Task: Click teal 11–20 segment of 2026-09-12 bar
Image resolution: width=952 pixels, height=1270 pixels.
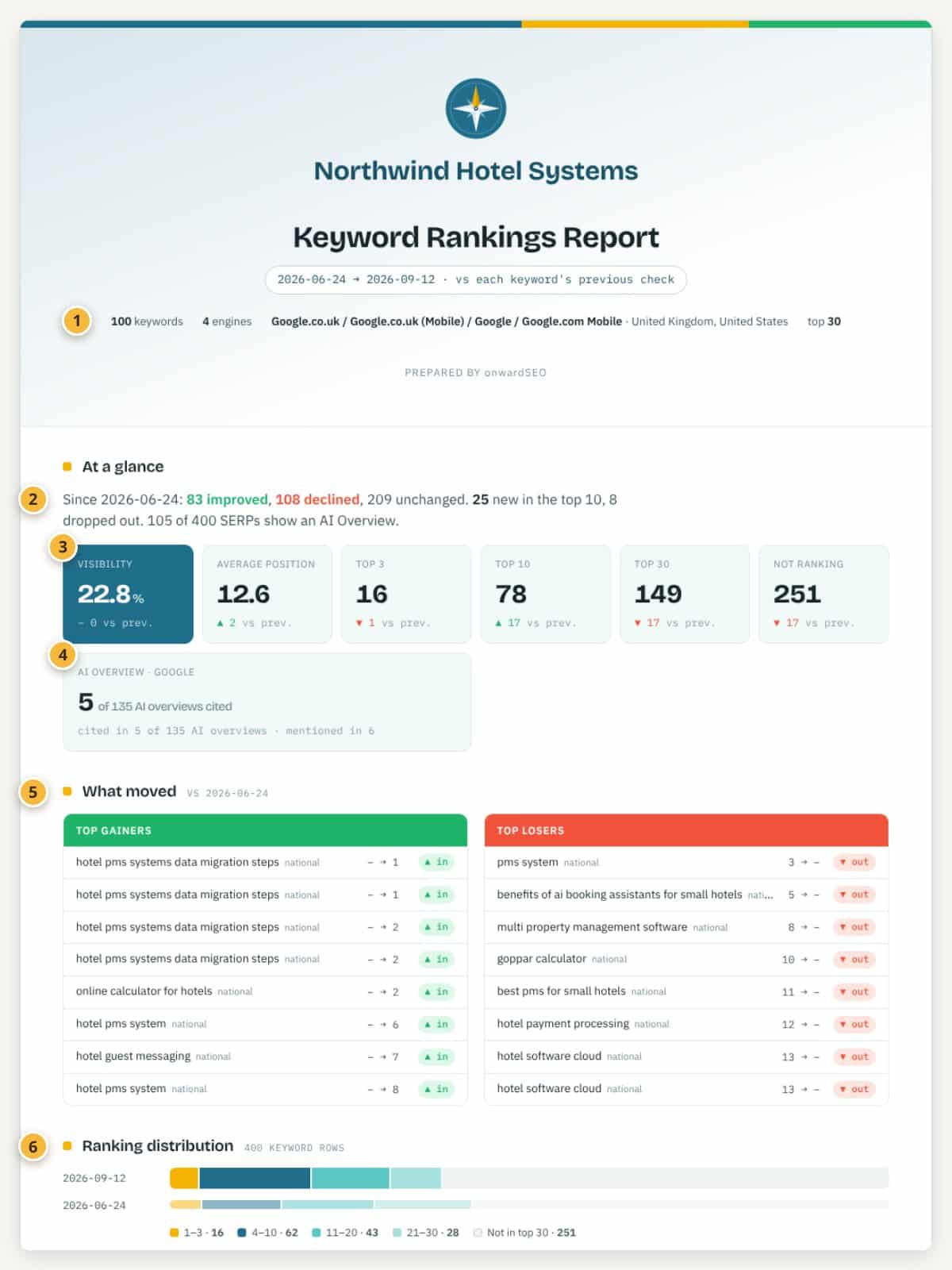Action: (x=351, y=1178)
